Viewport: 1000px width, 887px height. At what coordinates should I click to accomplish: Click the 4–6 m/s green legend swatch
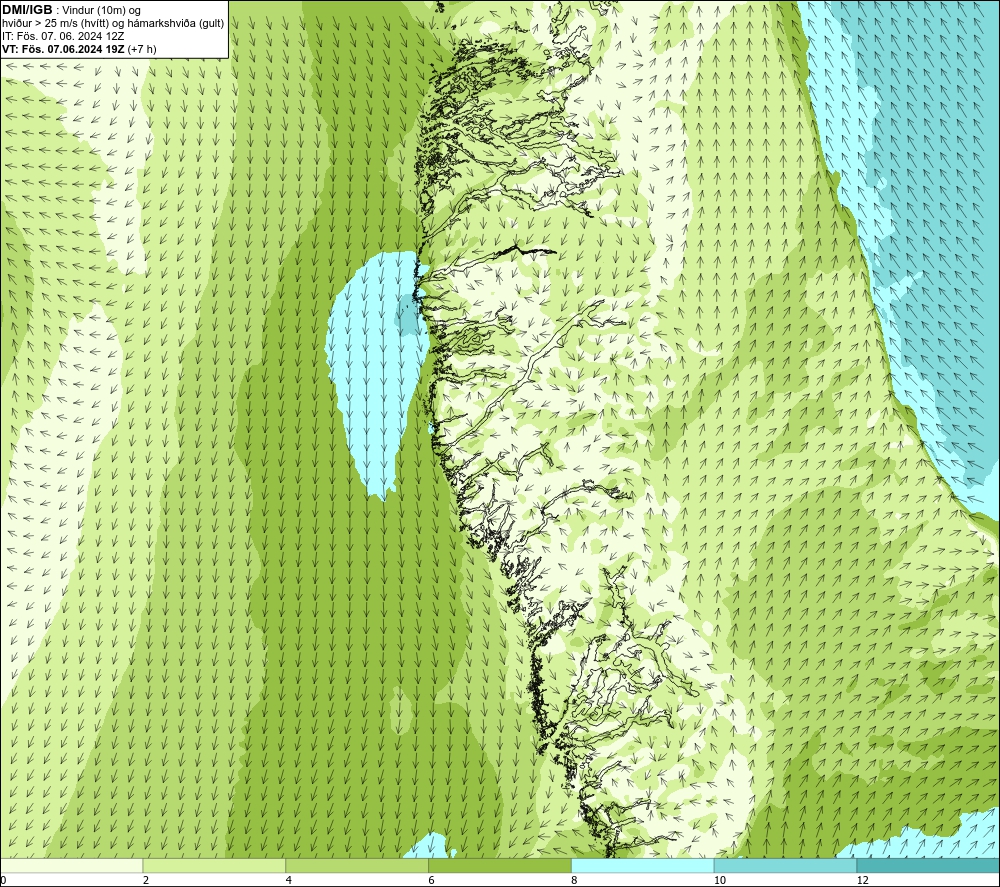357,865
